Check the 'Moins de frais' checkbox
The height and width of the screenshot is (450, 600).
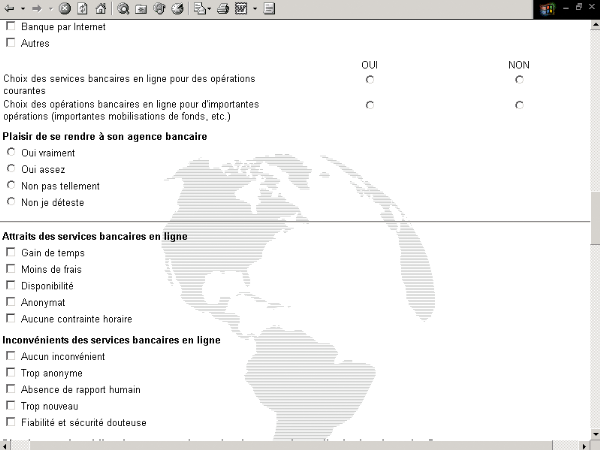[11, 269]
